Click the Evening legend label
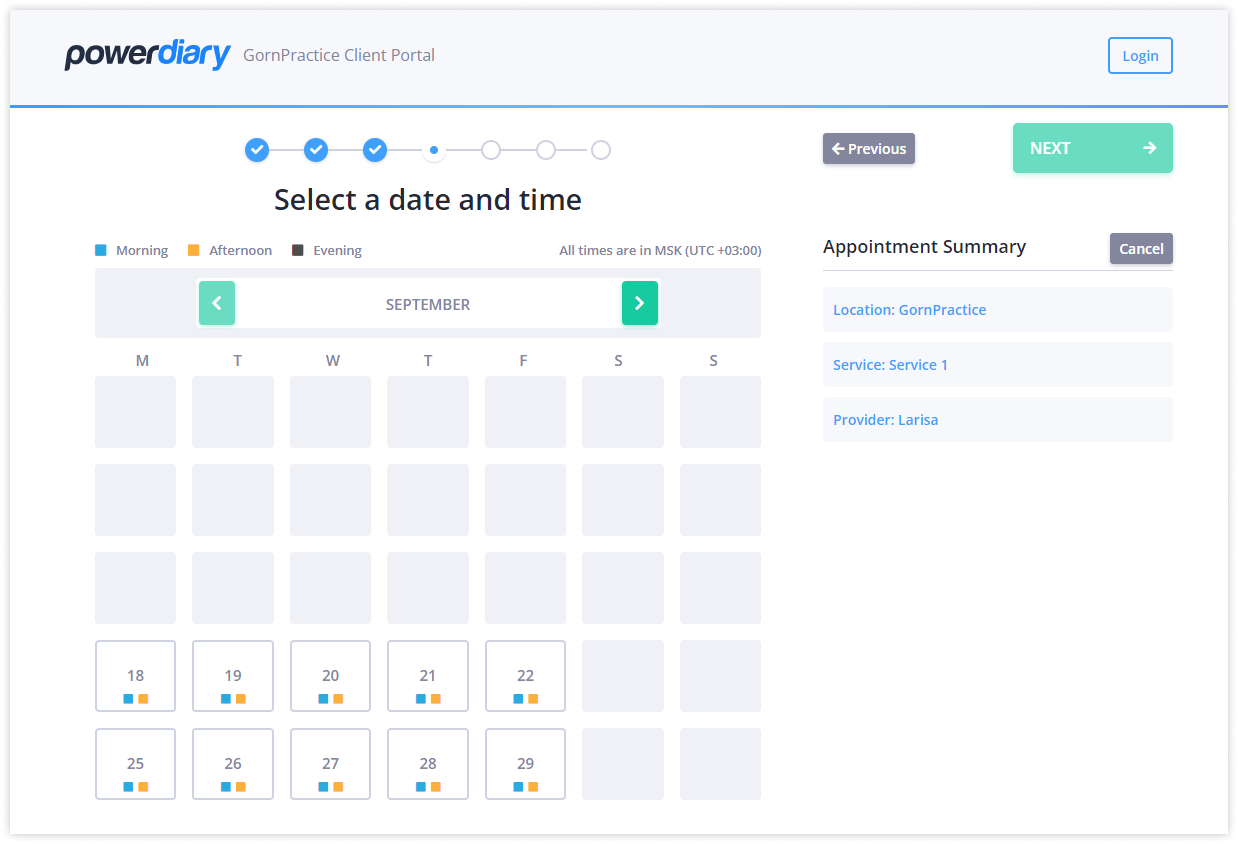 point(338,251)
